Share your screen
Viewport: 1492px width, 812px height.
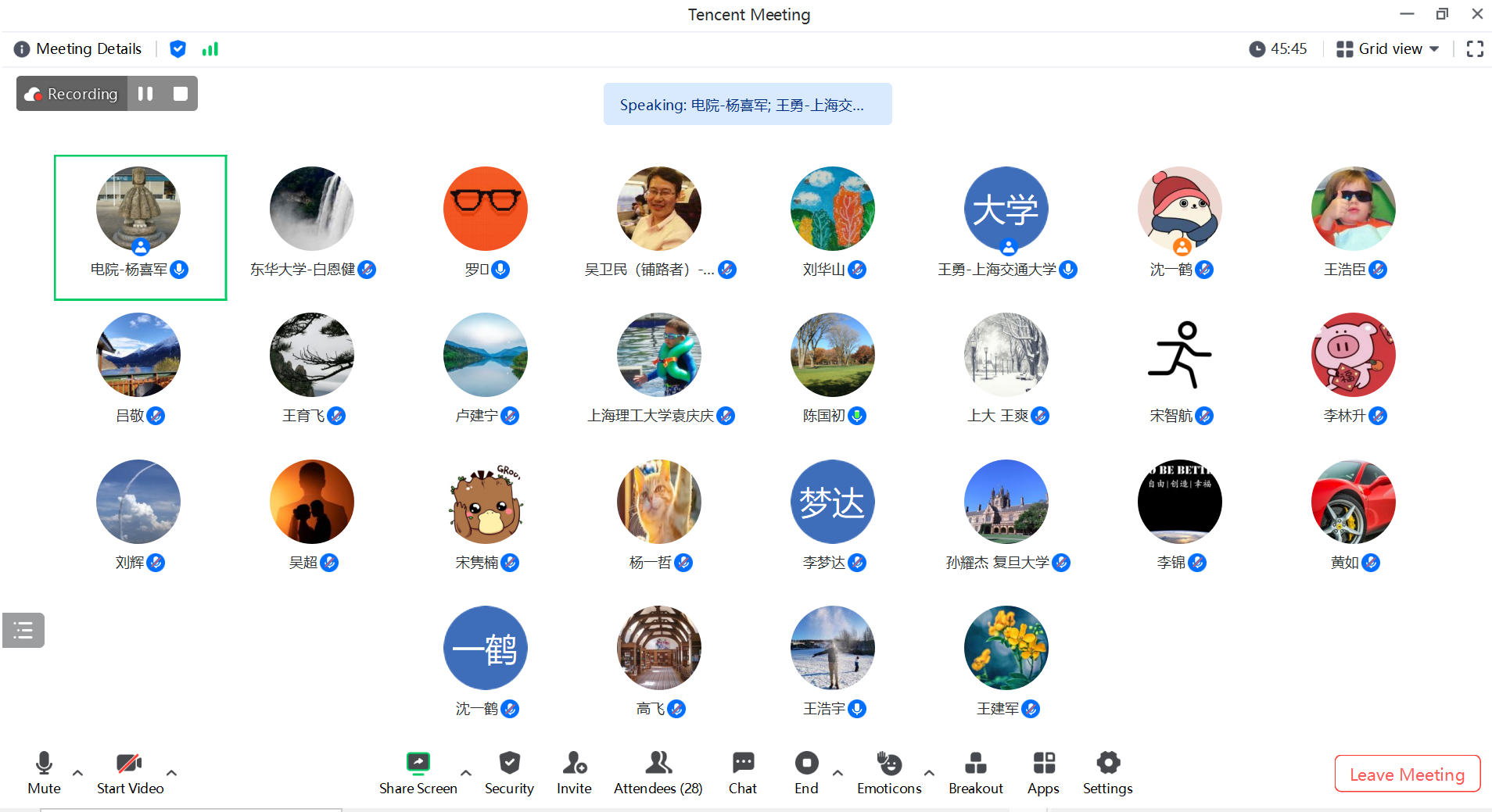(418, 772)
